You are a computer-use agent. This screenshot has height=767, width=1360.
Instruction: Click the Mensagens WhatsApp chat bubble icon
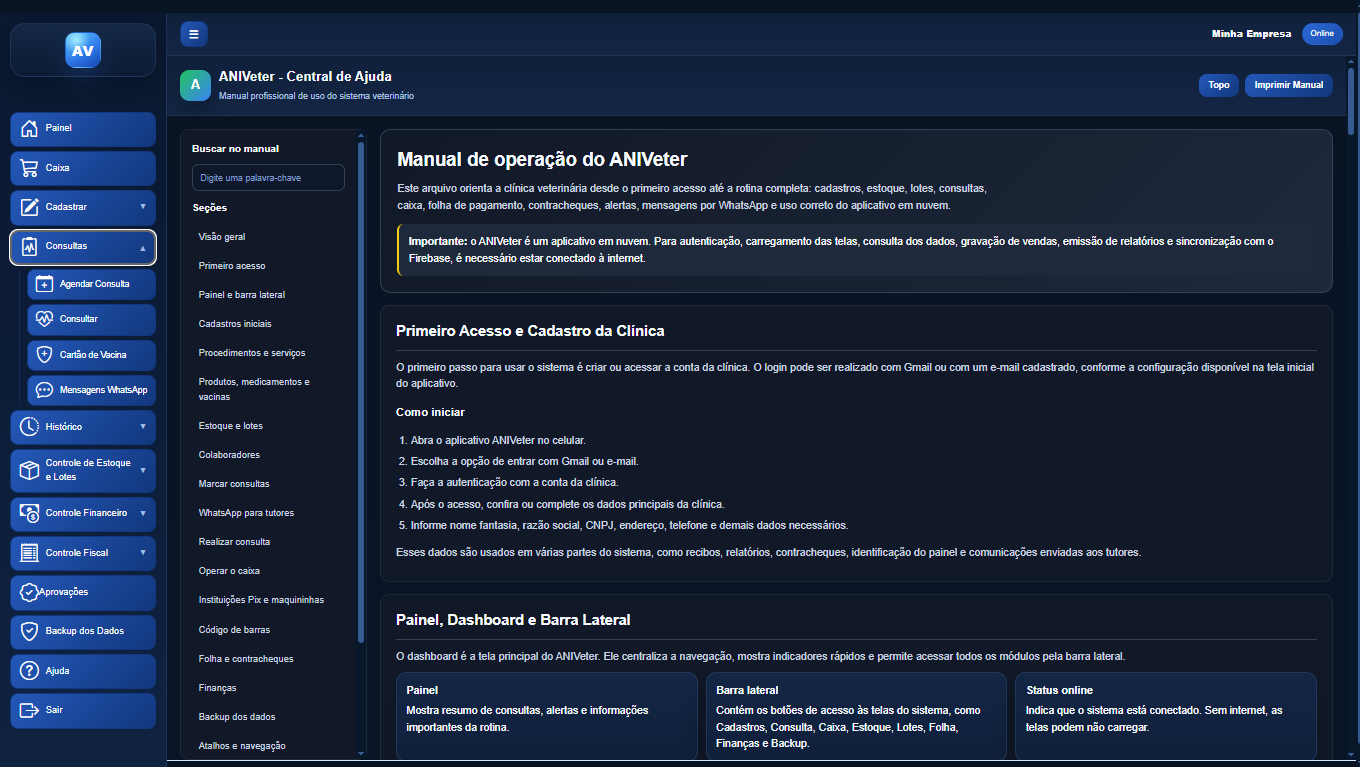(x=44, y=390)
